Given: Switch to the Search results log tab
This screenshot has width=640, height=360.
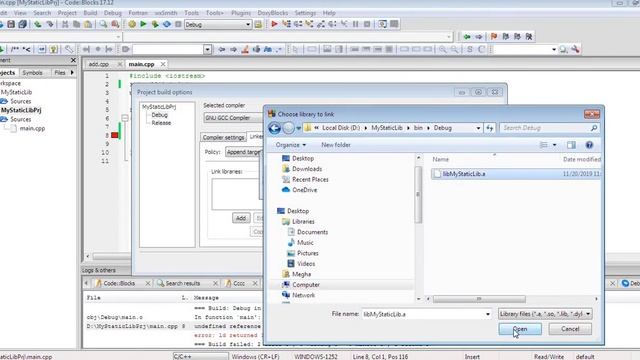Looking at the screenshot, I should pos(183,283).
